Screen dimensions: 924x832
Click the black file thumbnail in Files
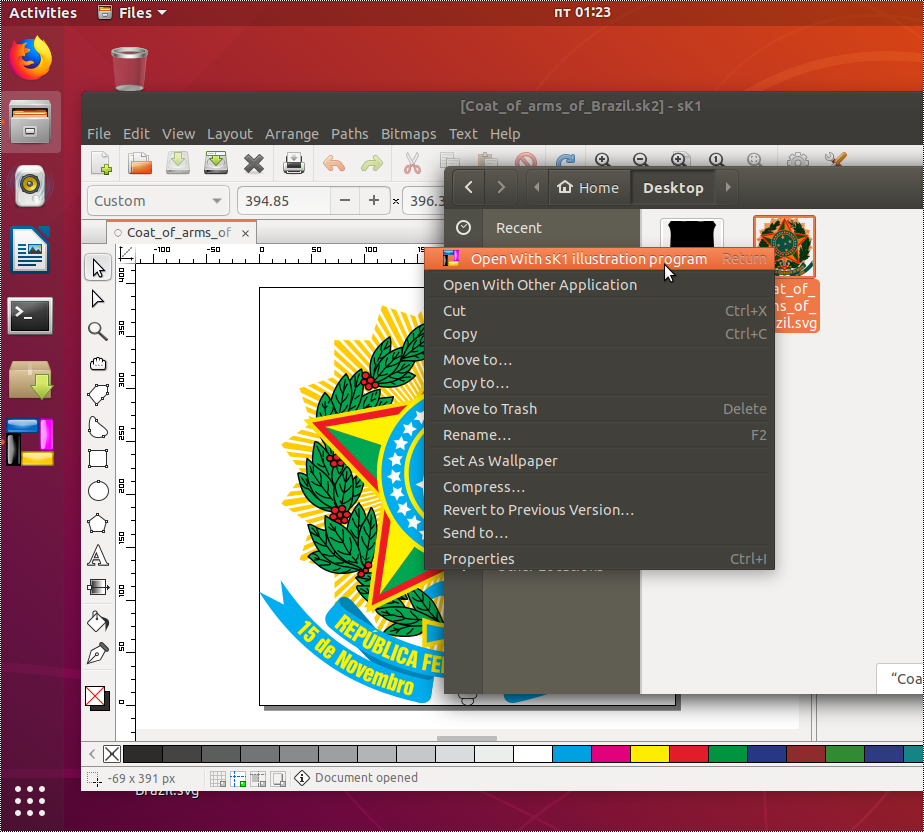[692, 235]
